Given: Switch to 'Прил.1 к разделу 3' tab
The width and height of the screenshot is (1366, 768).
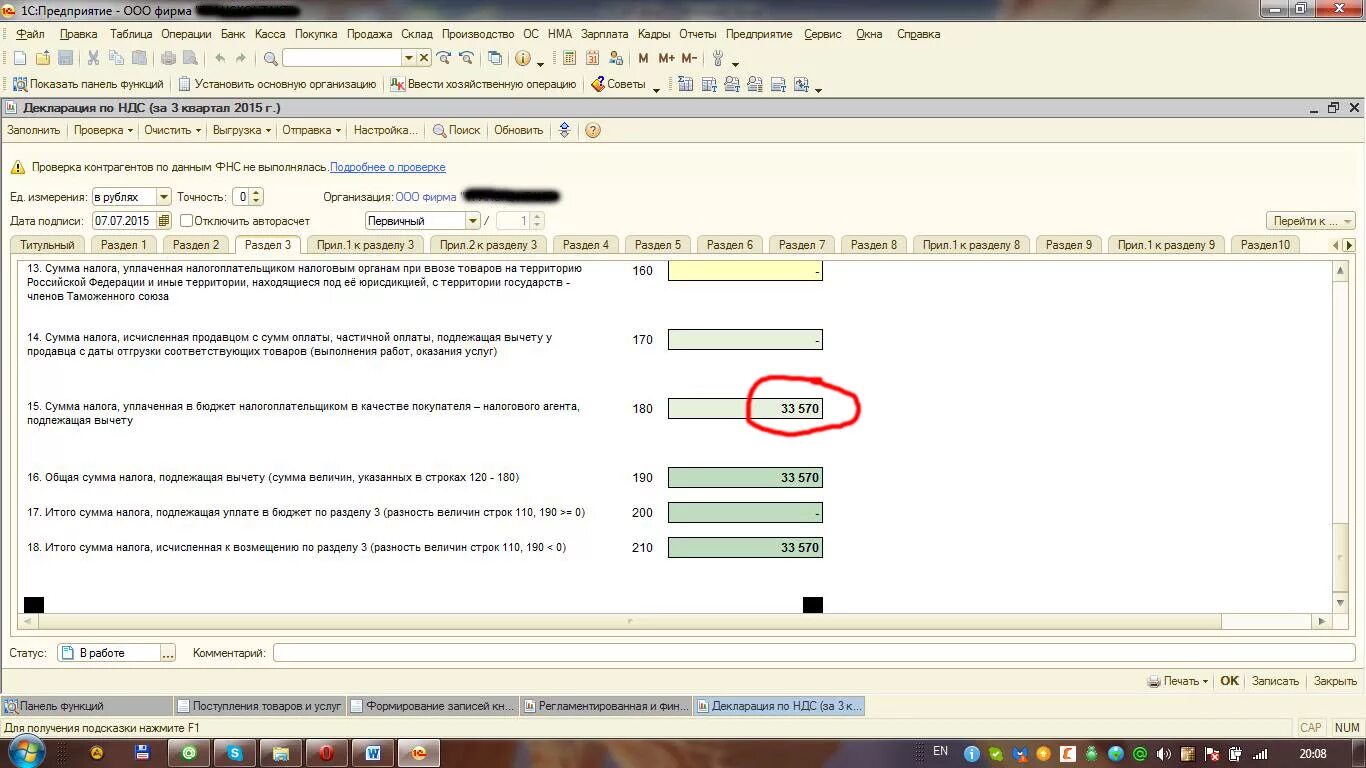Looking at the screenshot, I should coord(365,245).
